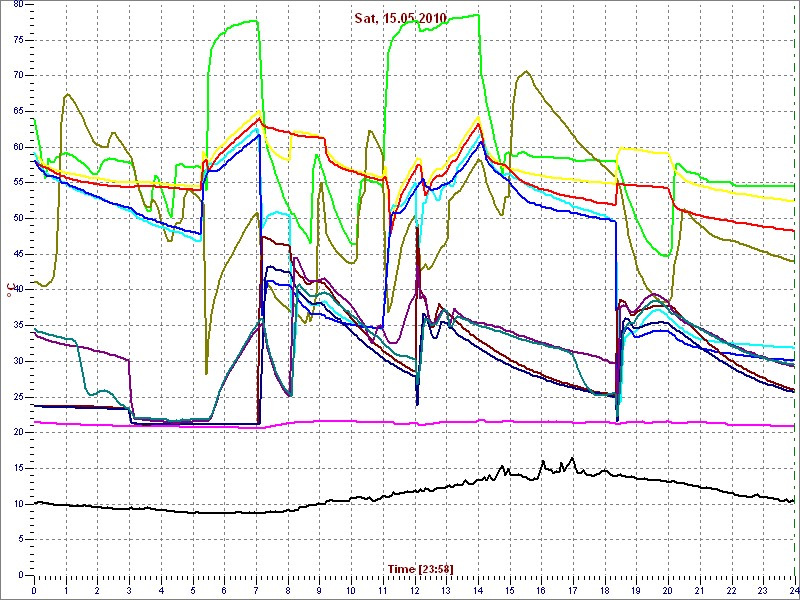Click the hour 18 label on the time axis

tap(604, 590)
